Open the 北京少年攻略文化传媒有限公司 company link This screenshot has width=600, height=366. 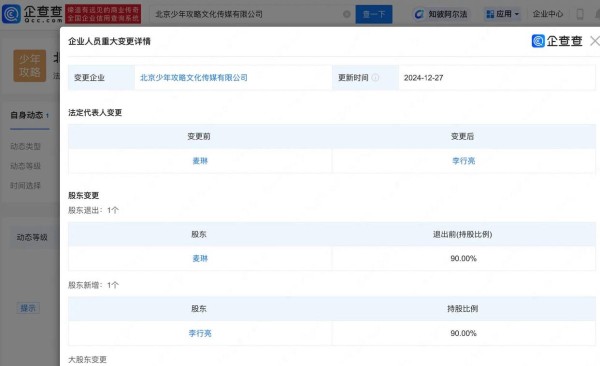click(x=194, y=78)
